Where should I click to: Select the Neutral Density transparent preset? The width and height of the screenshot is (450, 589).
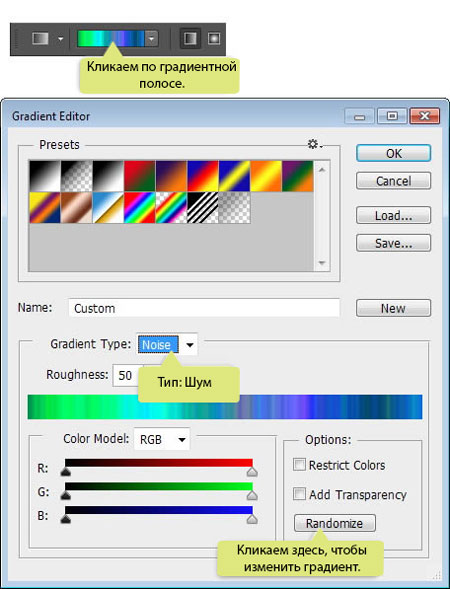click(234, 208)
